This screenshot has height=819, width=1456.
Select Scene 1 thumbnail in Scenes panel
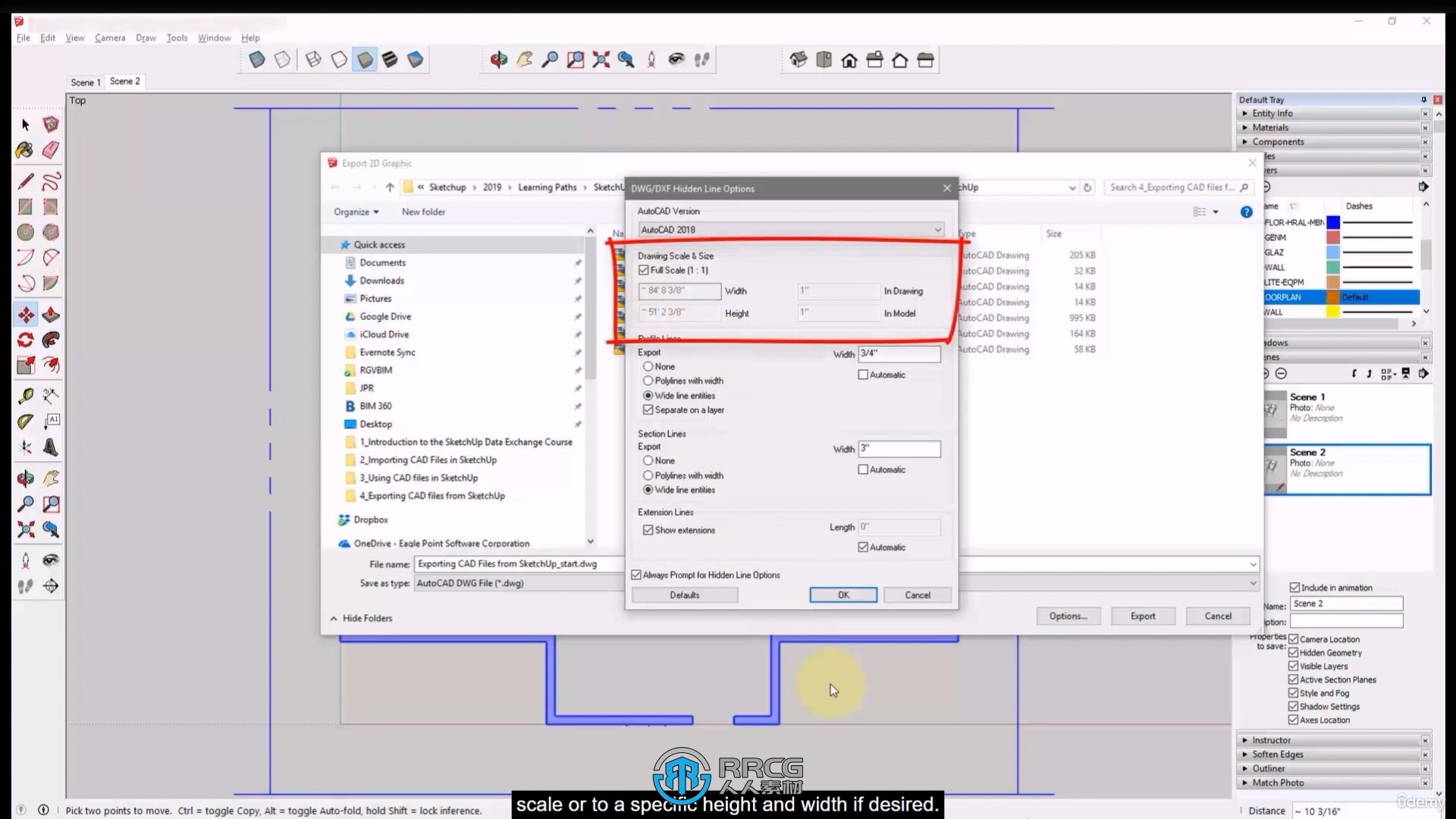tap(1276, 414)
